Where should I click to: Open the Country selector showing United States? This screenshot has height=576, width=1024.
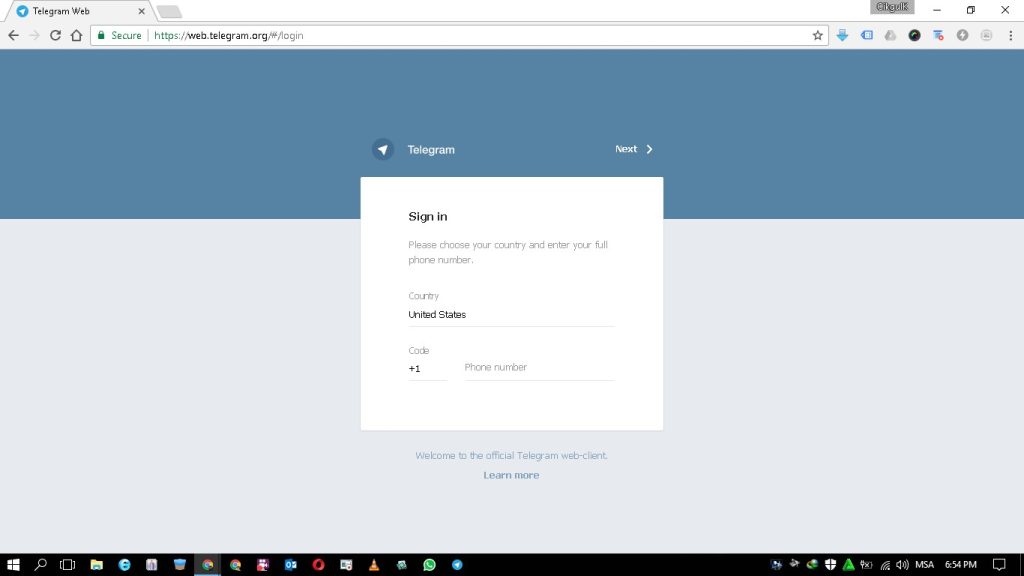click(511, 315)
